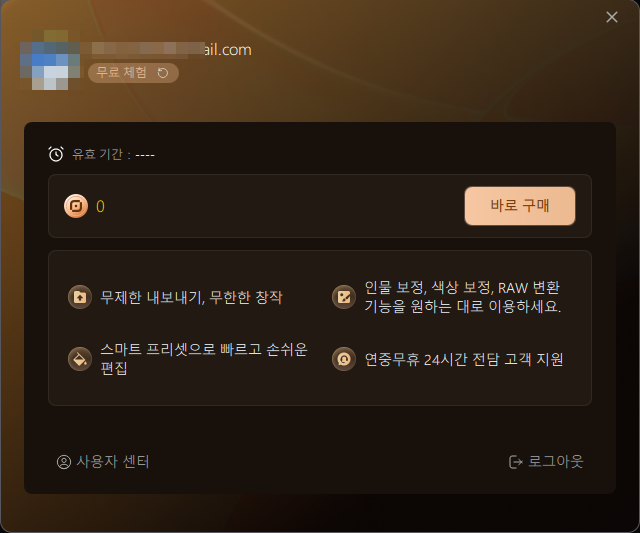
Task: Sign out via the 로그아웃 link
Action: tap(546, 462)
